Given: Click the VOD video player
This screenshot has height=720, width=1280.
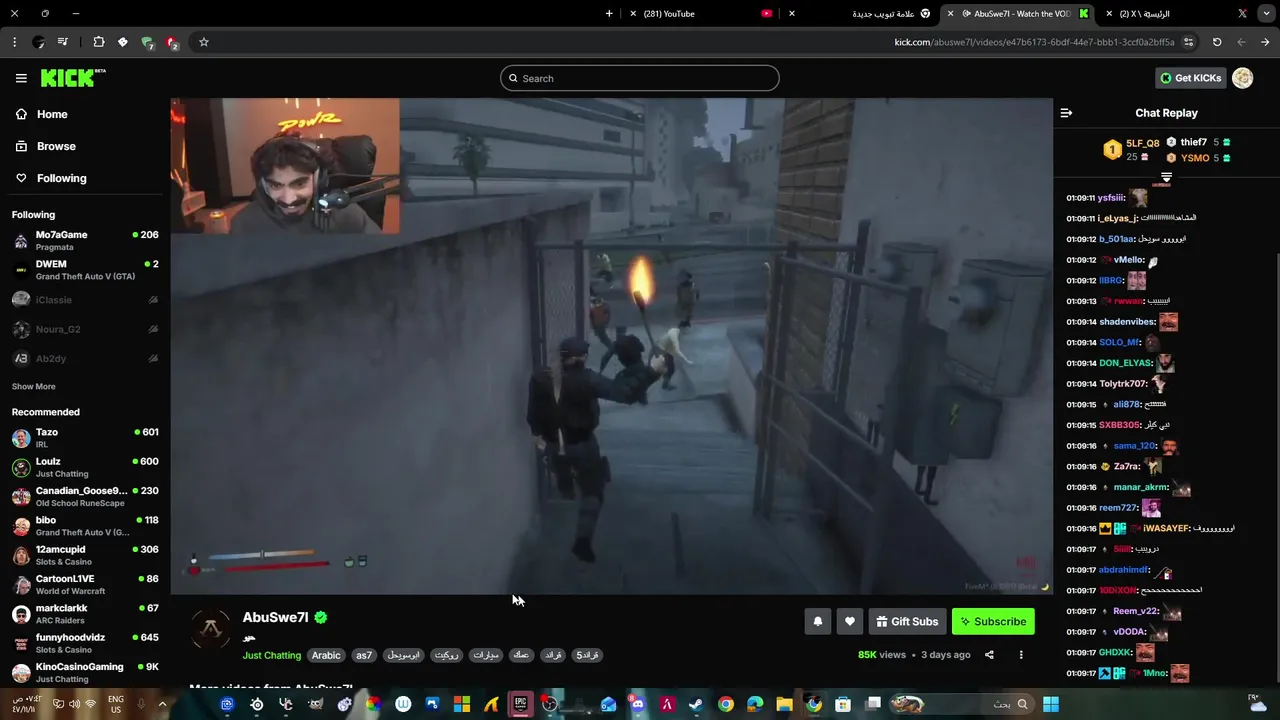Looking at the screenshot, I should pos(611,346).
